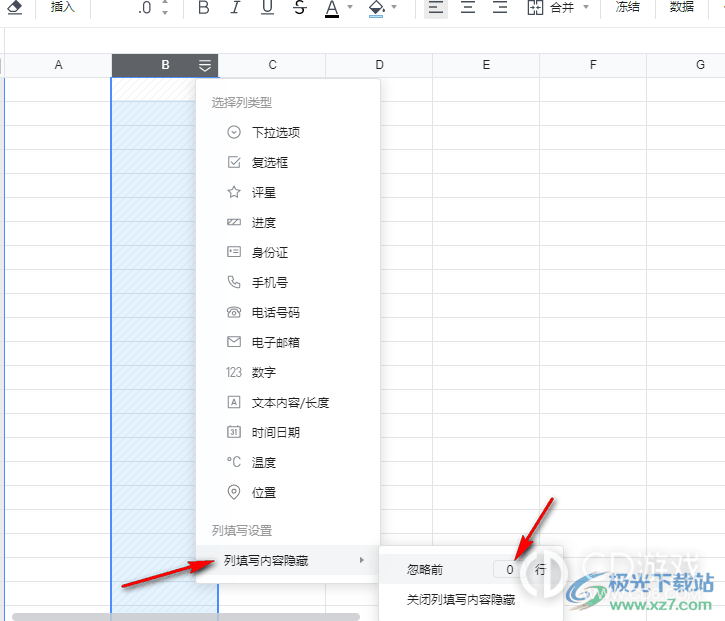Toggle bold formatting
This screenshot has width=725, height=621.
[204, 8]
